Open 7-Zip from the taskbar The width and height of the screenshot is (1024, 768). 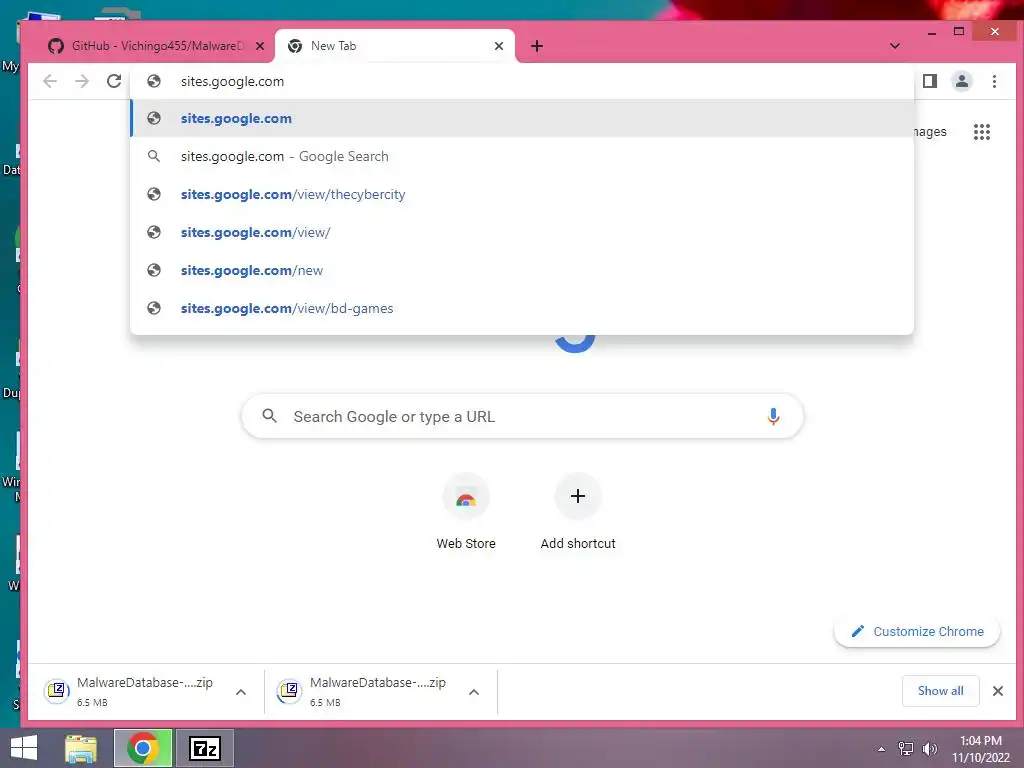point(205,748)
